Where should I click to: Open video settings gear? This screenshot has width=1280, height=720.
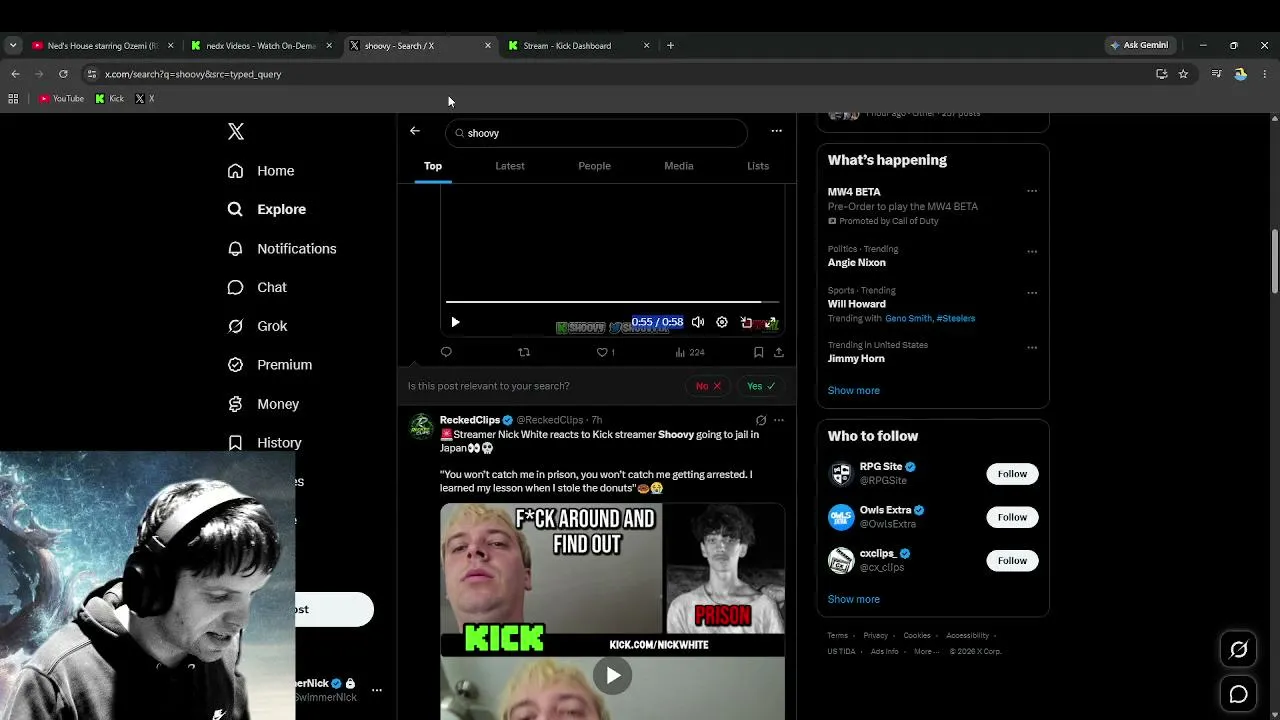(722, 322)
